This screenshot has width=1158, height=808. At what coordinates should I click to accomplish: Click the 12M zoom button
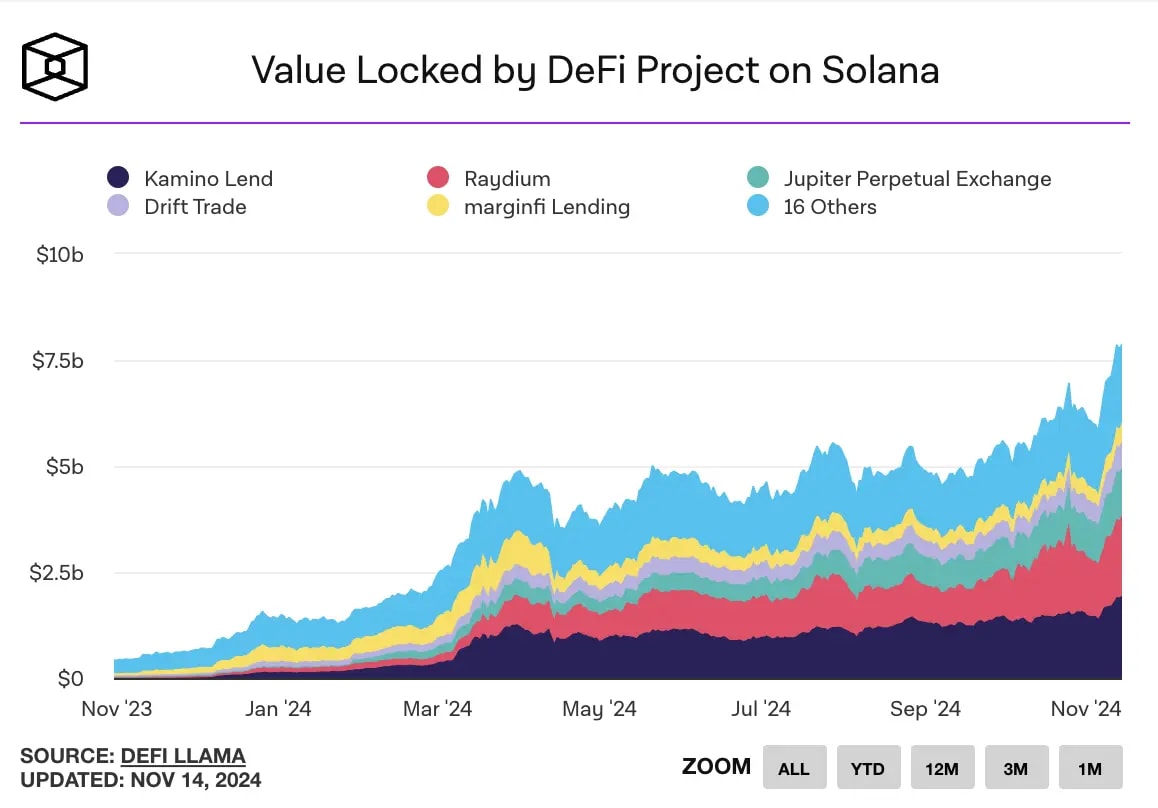[942, 768]
